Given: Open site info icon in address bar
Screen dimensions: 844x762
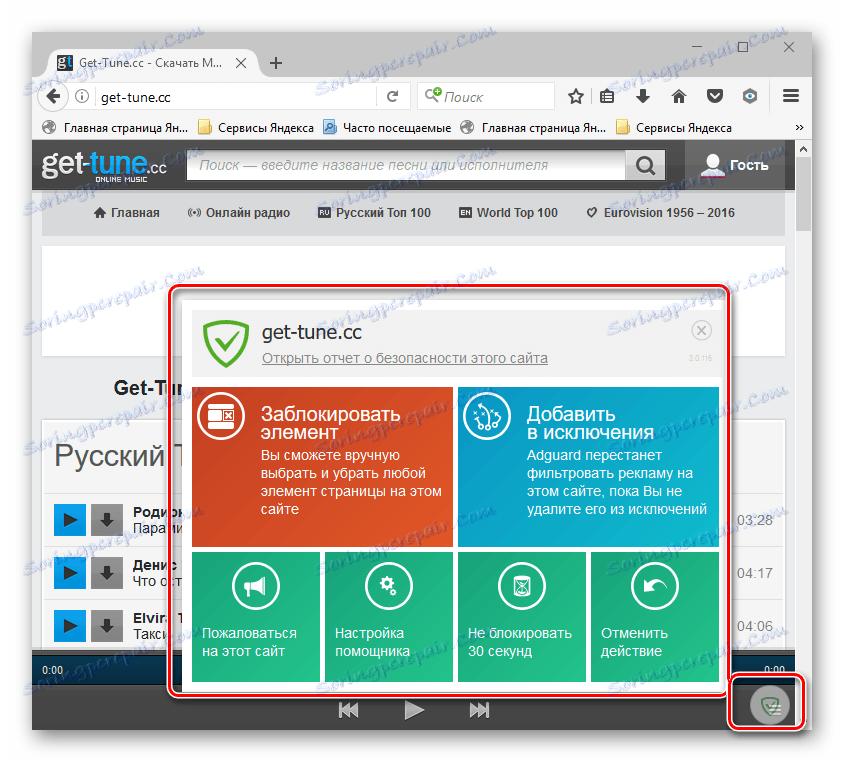Looking at the screenshot, I should (x=81, y=97).
